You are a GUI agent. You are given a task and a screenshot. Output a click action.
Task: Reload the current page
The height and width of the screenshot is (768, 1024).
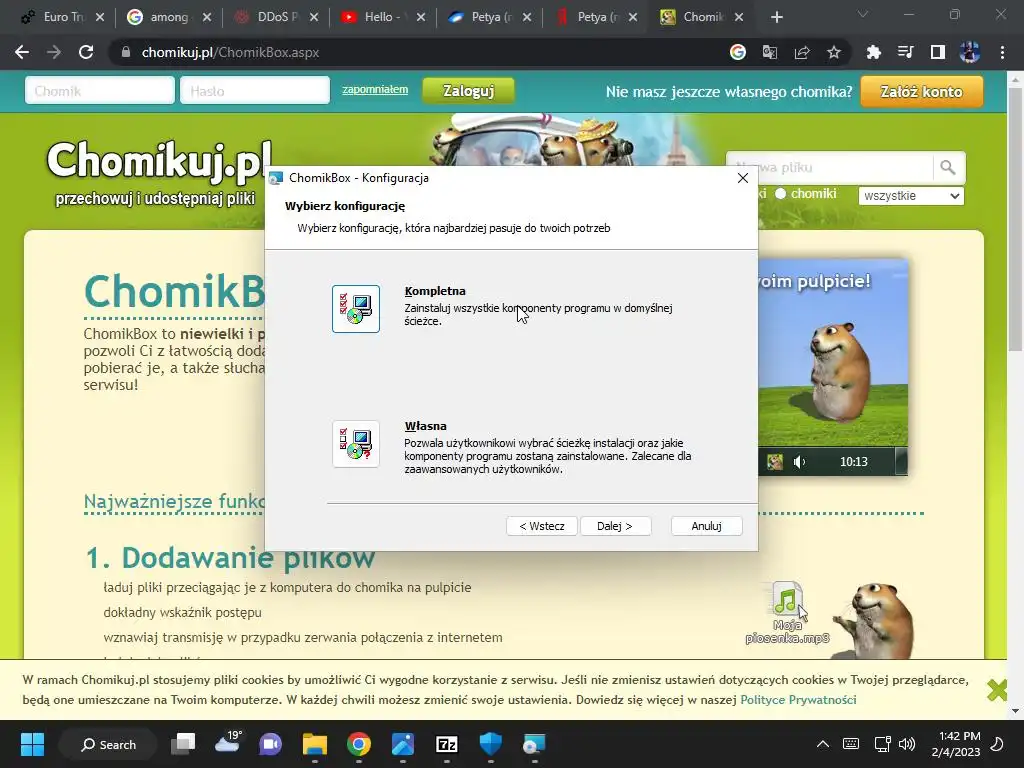coord(86,52)
